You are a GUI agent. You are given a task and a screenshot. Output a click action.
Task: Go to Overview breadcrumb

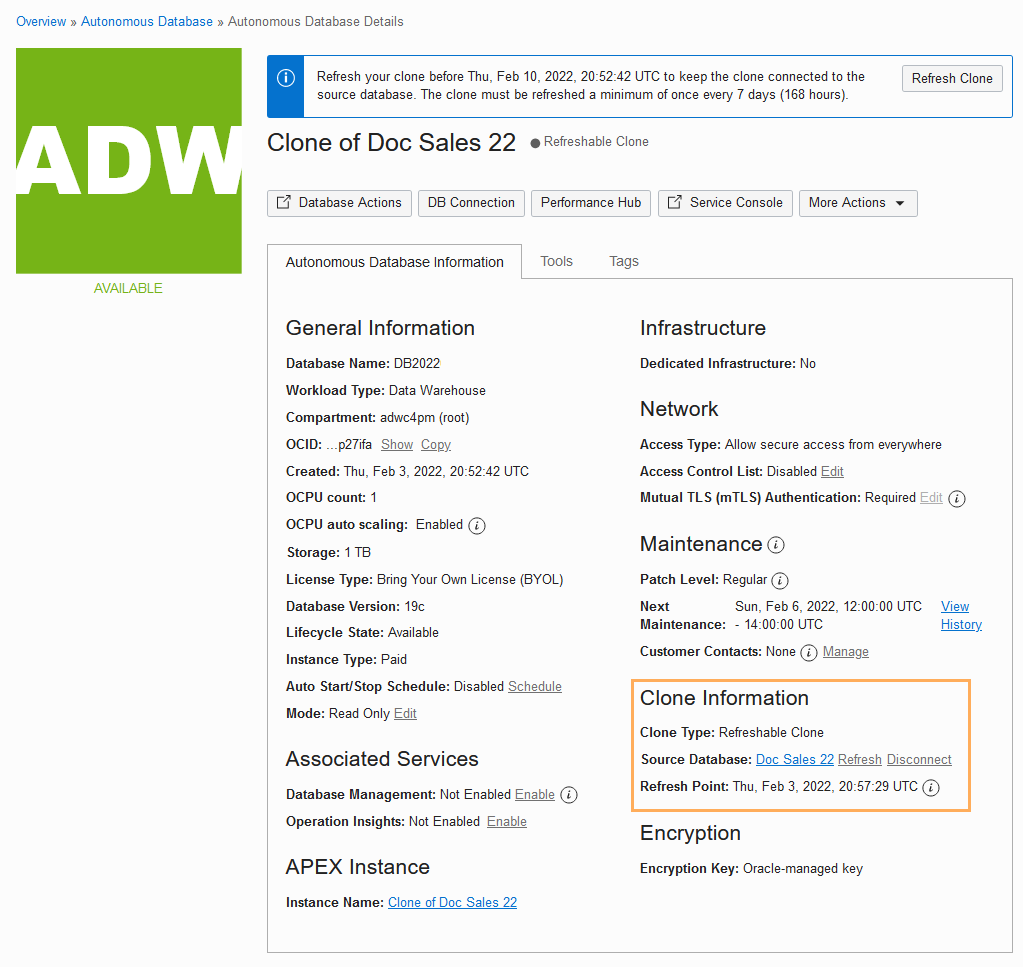[x=41, y=22]
